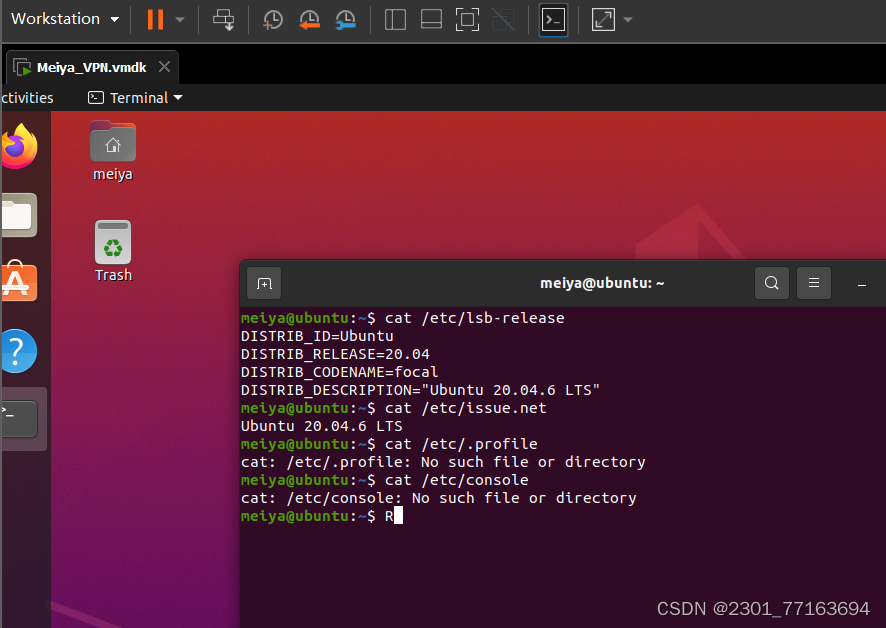Open a new terminal tab button

click(x=264, y=283)
